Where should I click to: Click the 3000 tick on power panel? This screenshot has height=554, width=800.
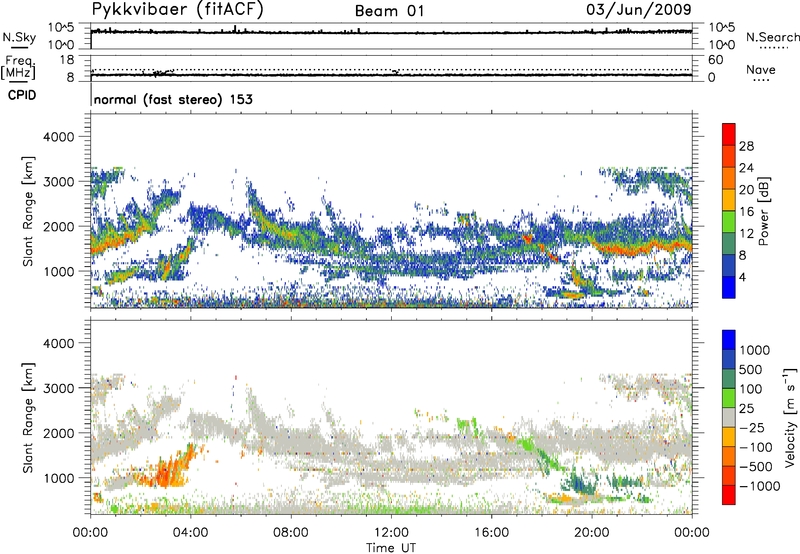59,182
